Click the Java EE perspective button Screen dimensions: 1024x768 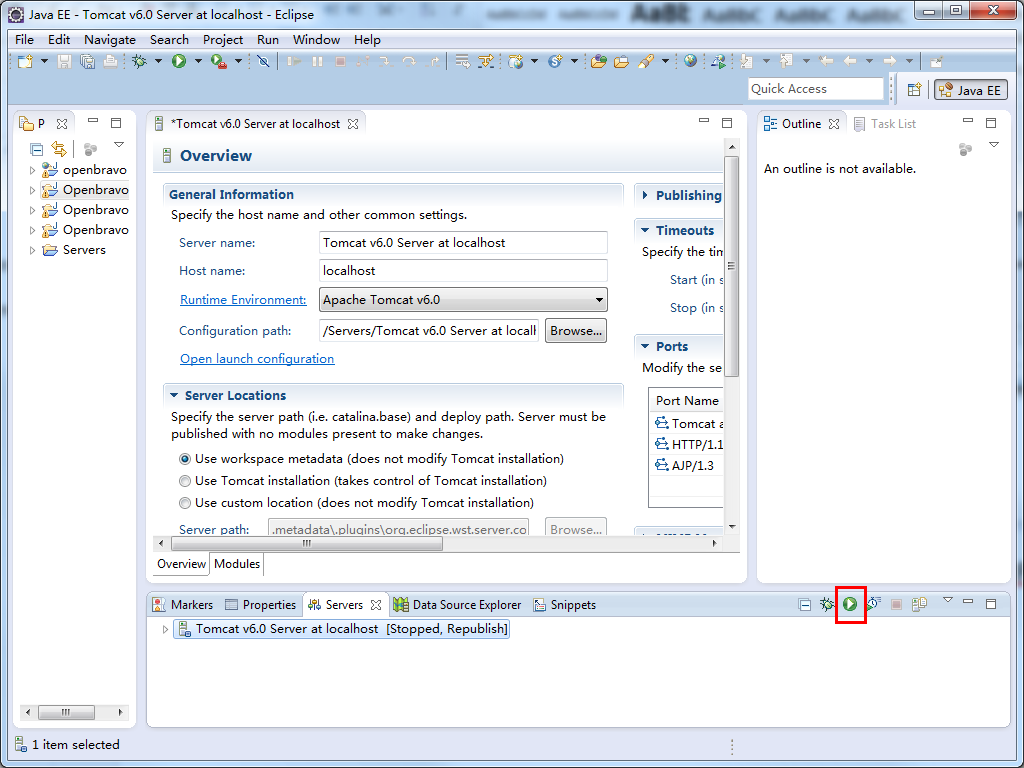click(970, 90)
